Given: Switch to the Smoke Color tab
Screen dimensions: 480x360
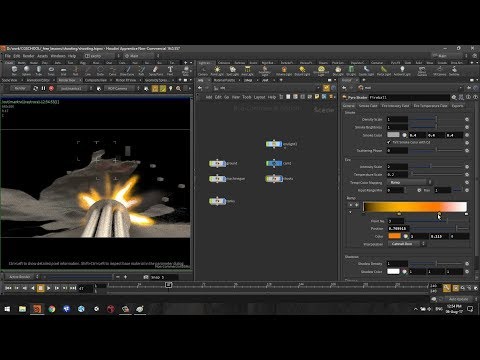Looking at the screenshot, I should pos(368,106).
